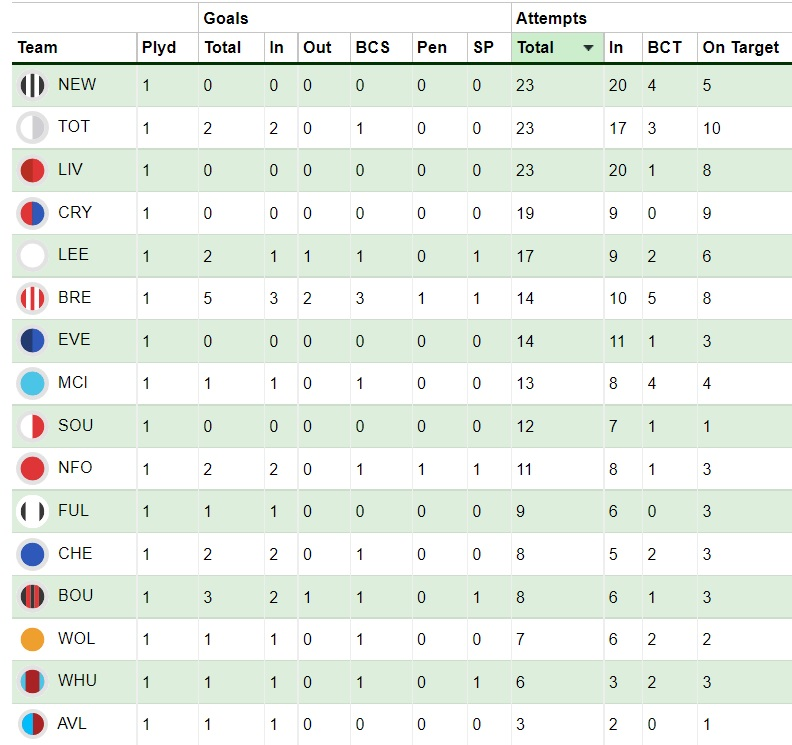Viewport: 792px width, 745px height.
Task: Sort by Goals Total column header
Action: coord(223,47)
